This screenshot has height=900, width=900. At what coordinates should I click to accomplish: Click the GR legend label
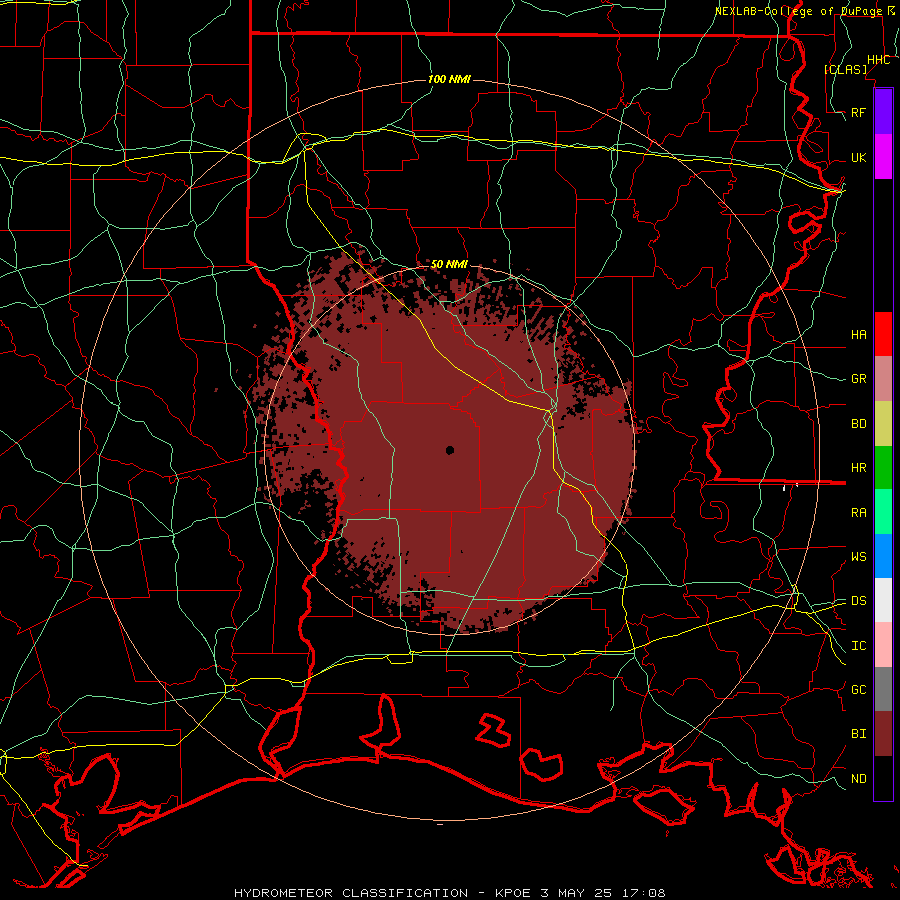(x=858, y=379)
